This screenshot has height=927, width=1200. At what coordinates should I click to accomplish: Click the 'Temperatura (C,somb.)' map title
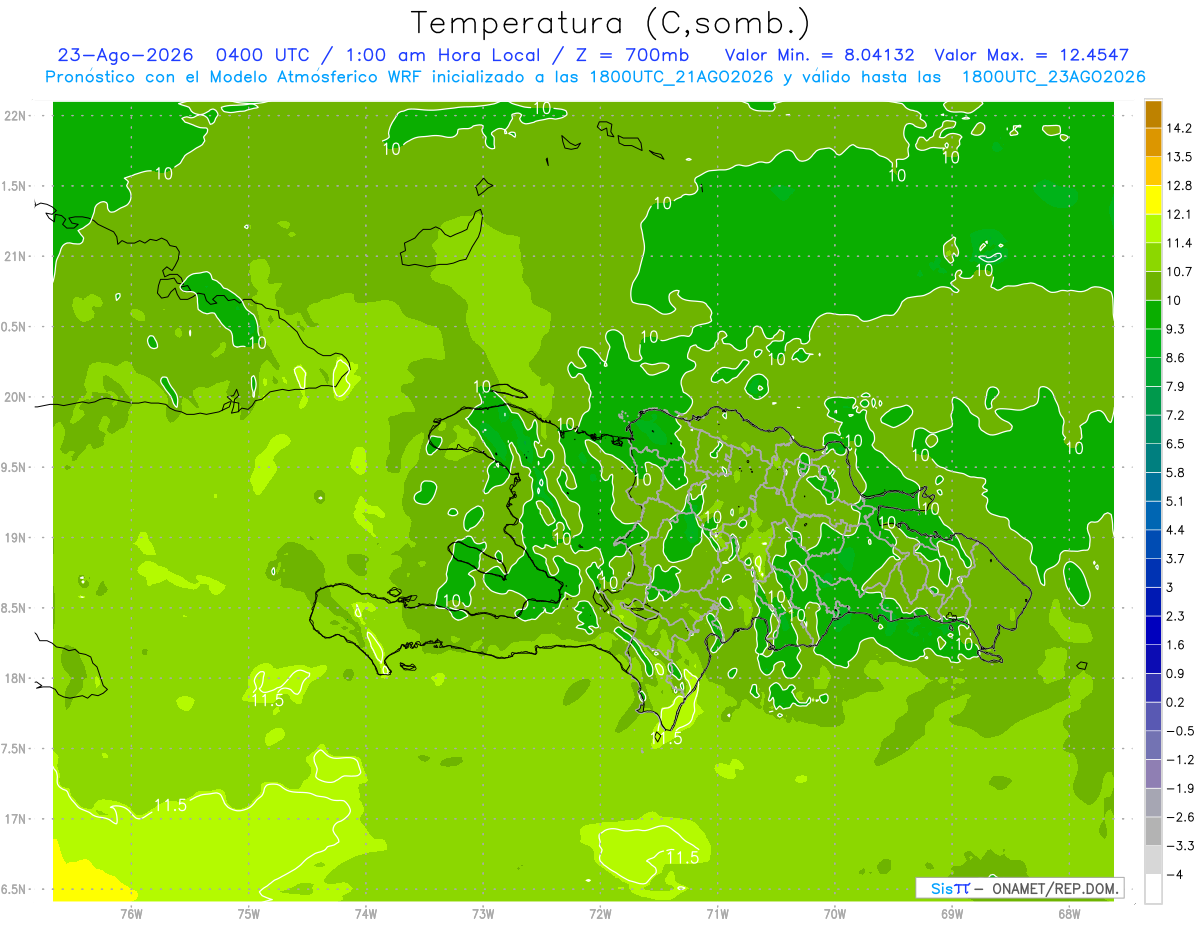click(x=611, y=23)
